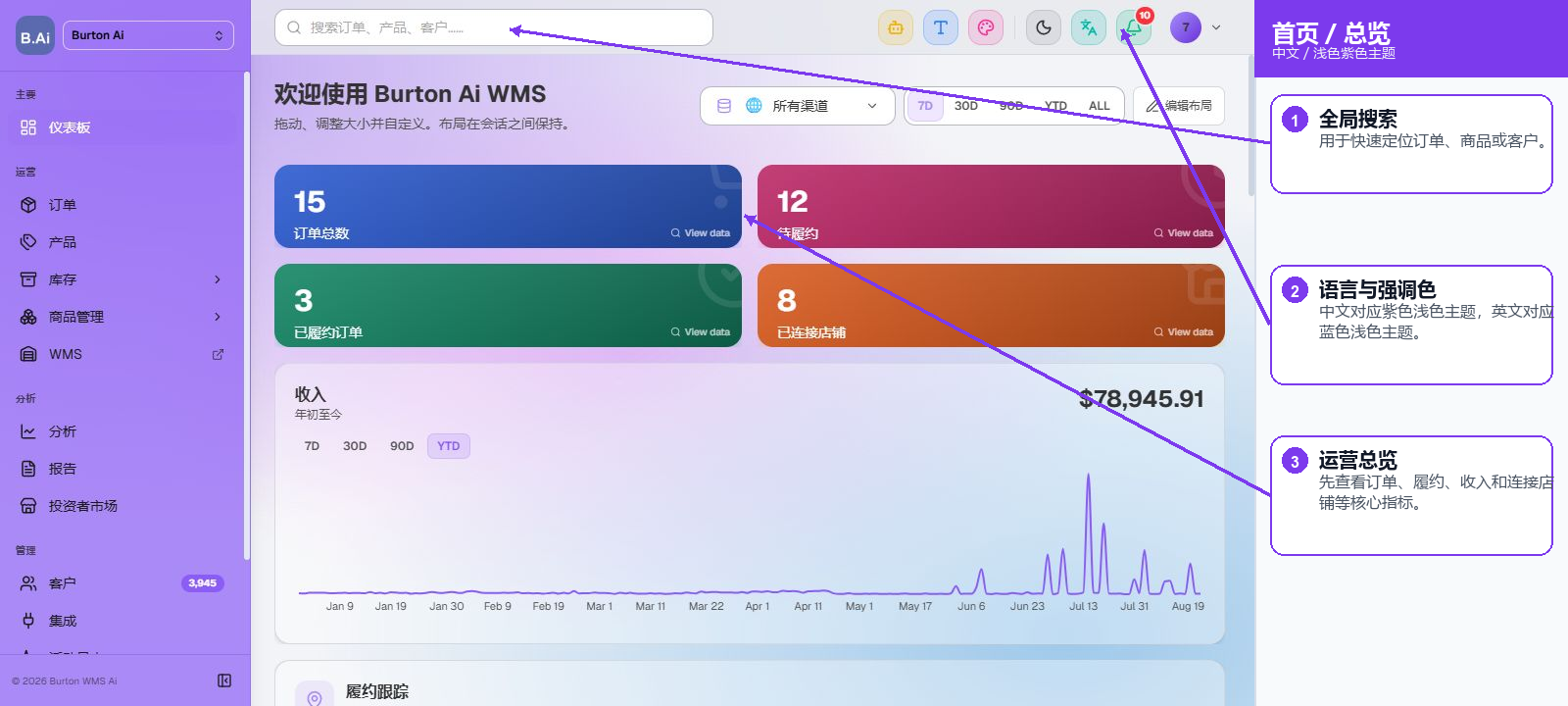
Task: Open the color palette theme picker
Action: 986,27
